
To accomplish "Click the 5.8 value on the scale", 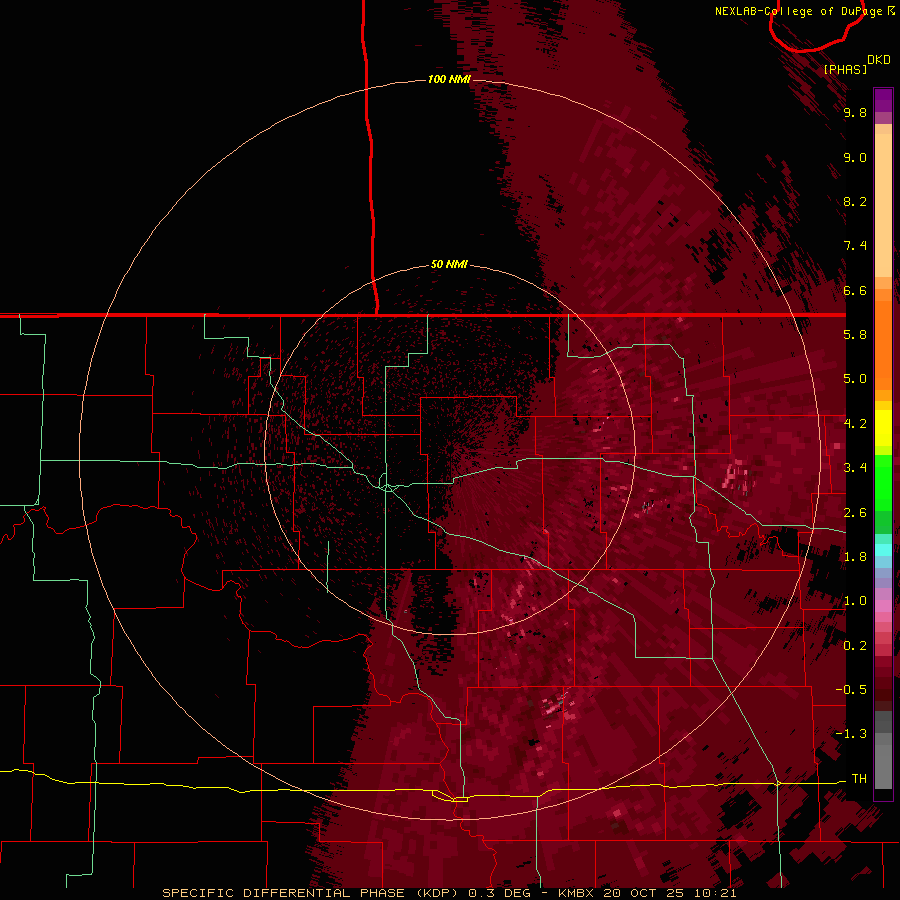I will 855,335.
